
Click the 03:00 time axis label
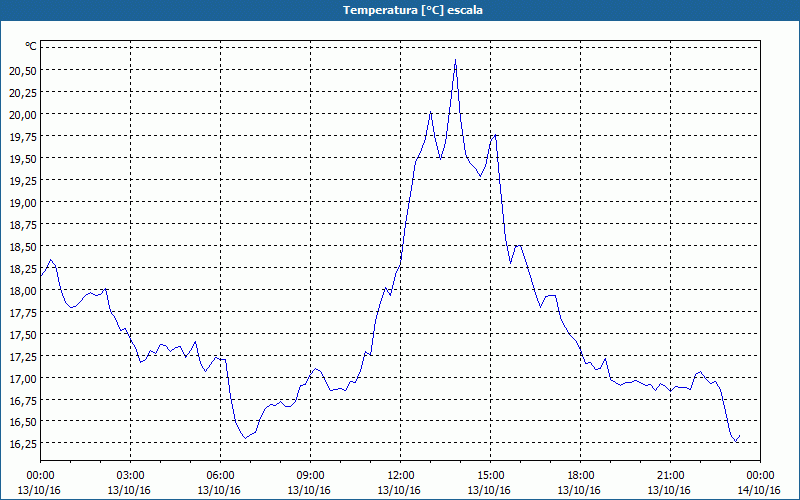[x=130, y=476]
